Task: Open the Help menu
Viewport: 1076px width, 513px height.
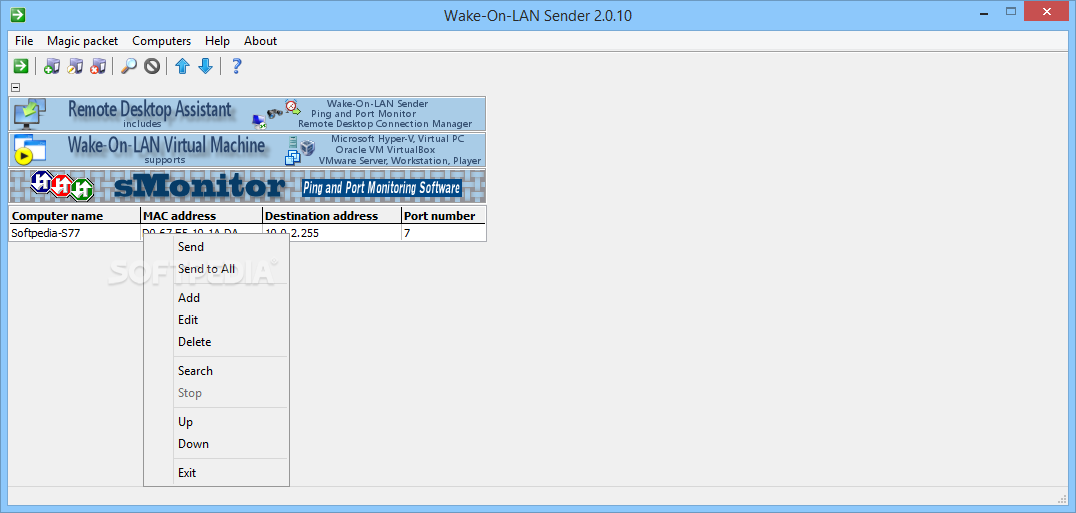Action: click(218, 41)
